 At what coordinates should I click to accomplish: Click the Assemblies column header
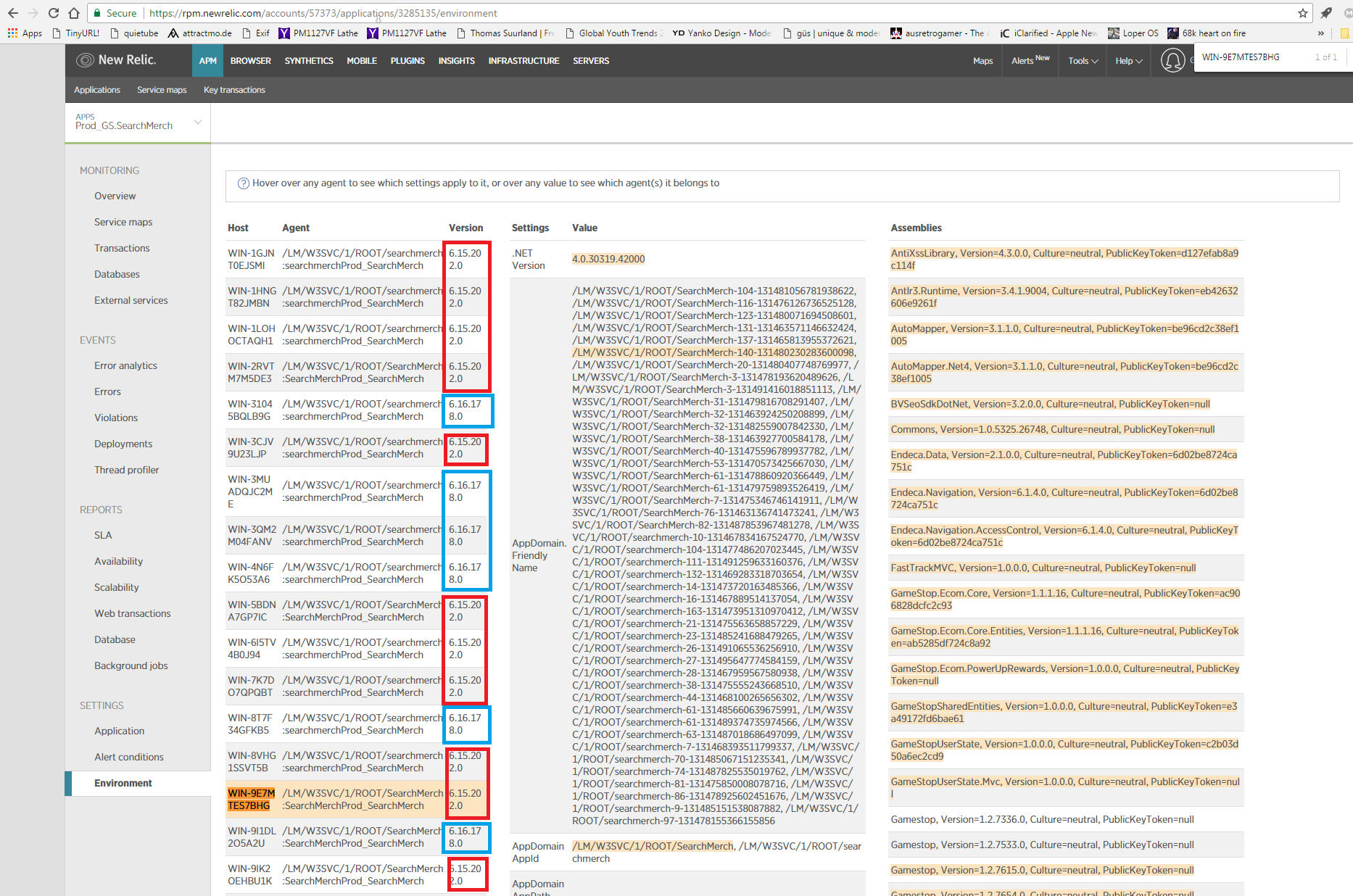916,228
